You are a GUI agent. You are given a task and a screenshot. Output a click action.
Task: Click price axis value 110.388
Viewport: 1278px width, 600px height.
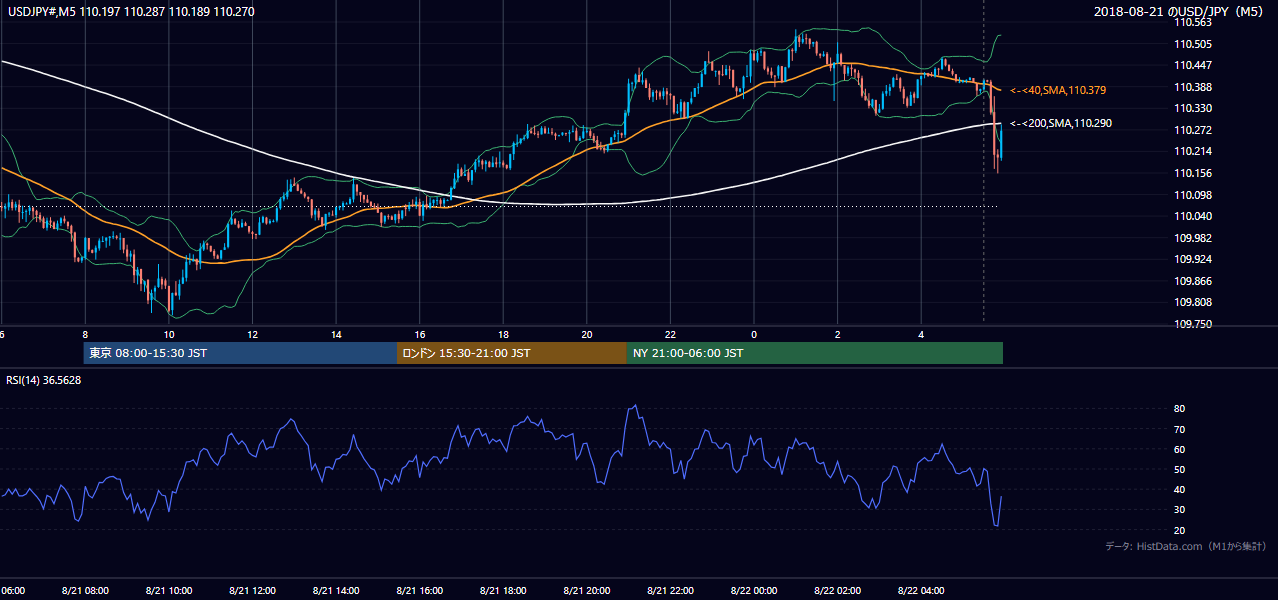pos(1193,87)
